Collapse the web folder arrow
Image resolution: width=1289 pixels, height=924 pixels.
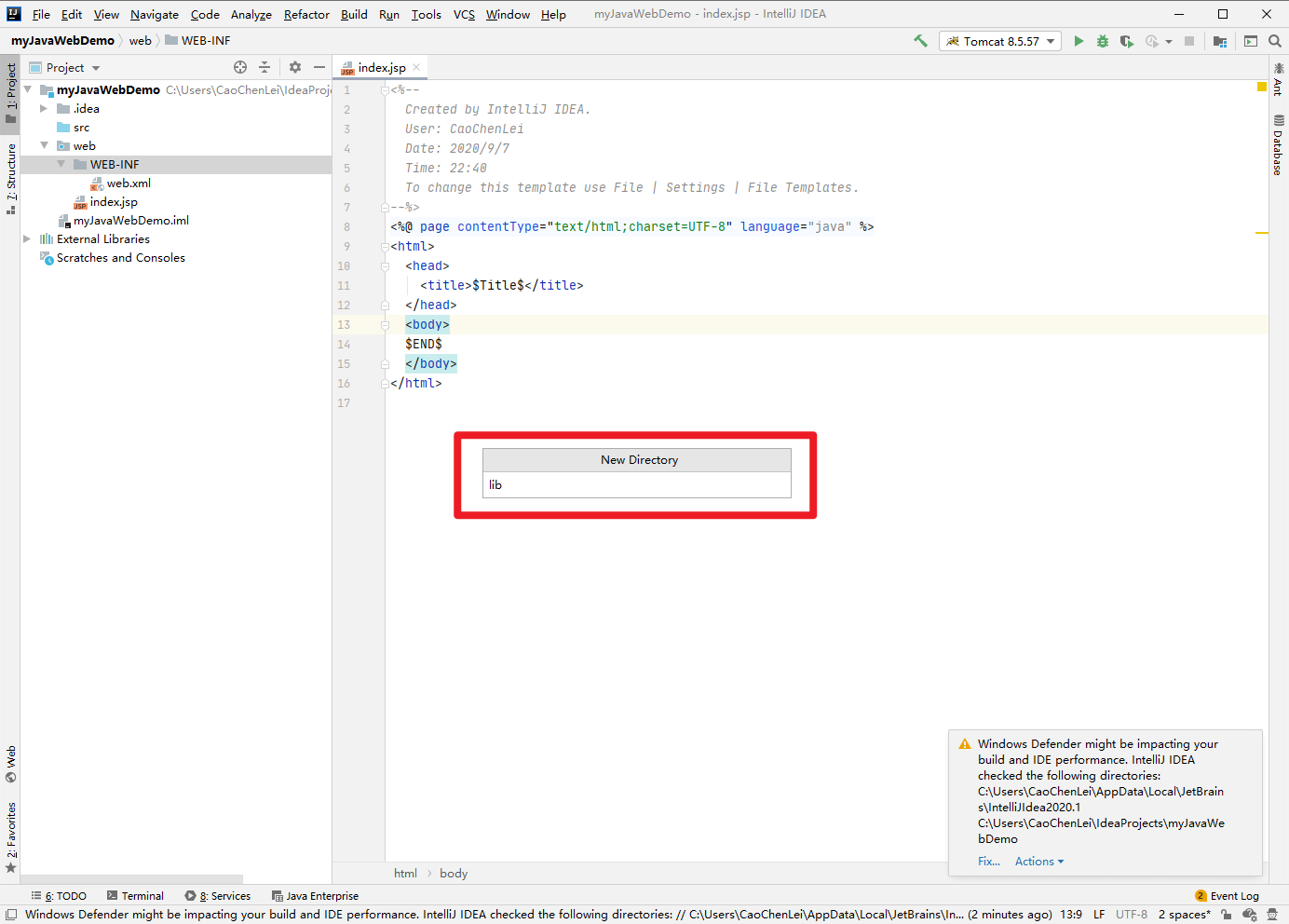pyautogui.click(x=44, y=145)
